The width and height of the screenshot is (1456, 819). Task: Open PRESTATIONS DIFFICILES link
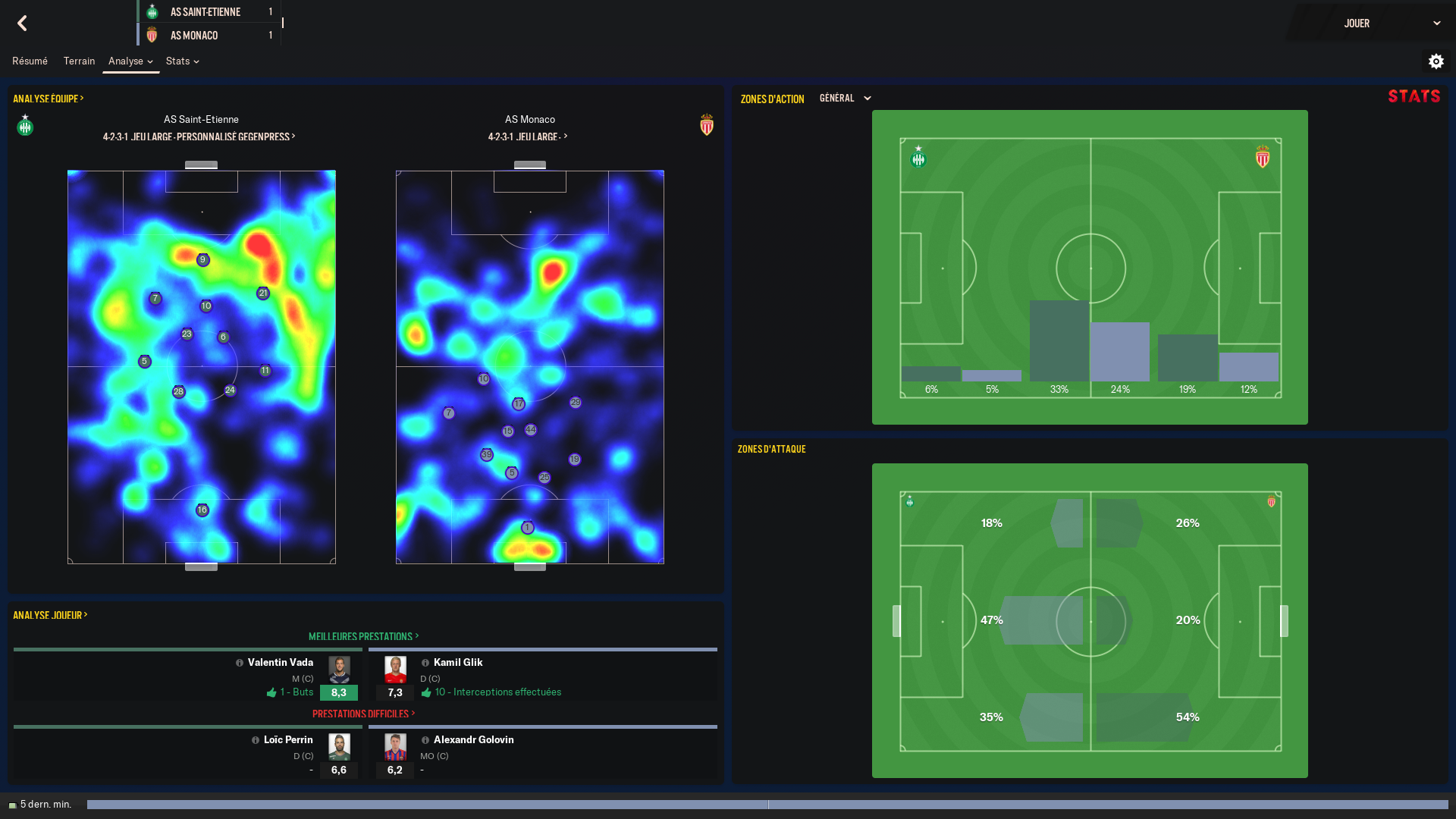coord(363,714)
